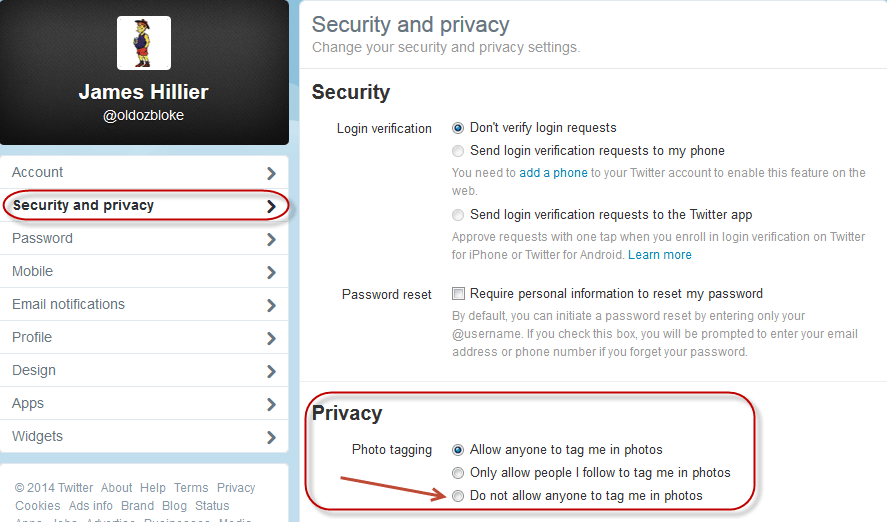Open the Learn more link
The height and width of the screenshot is (522, 887).
point(660,254)
